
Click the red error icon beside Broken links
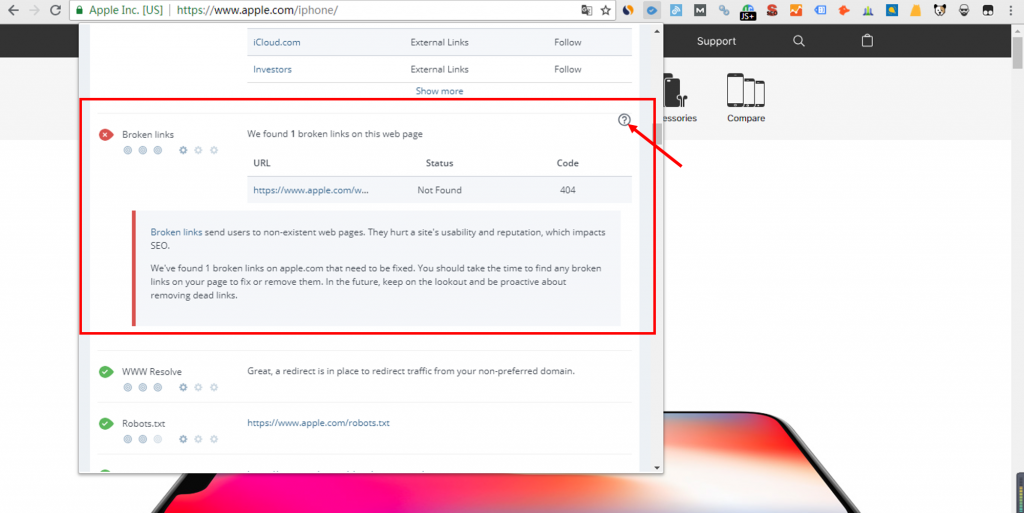pyautogui.click(x=106, y=135)
